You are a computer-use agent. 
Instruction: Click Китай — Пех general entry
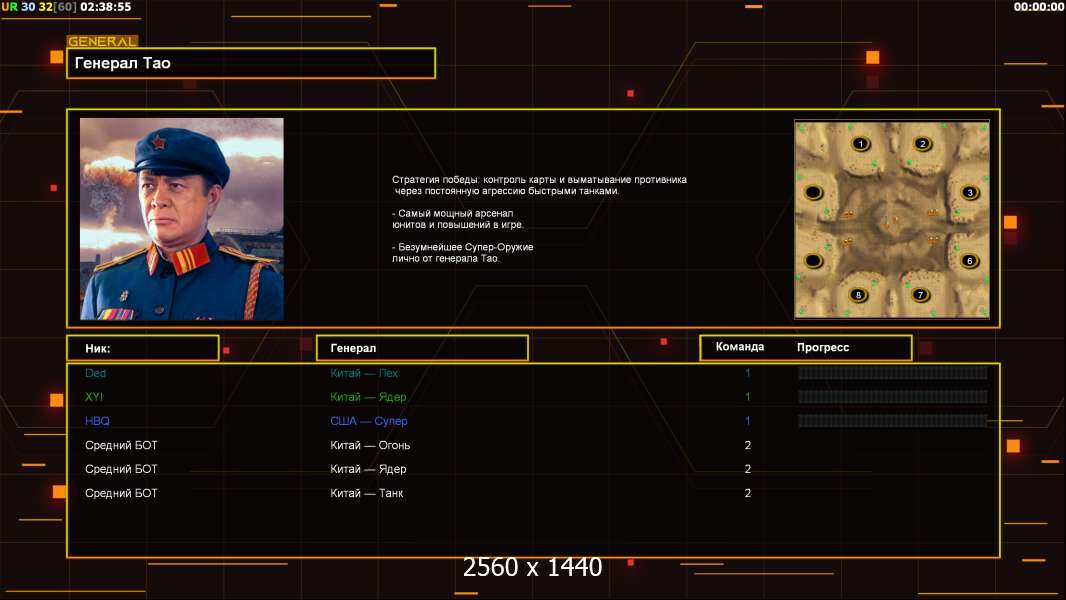(364, 373)
